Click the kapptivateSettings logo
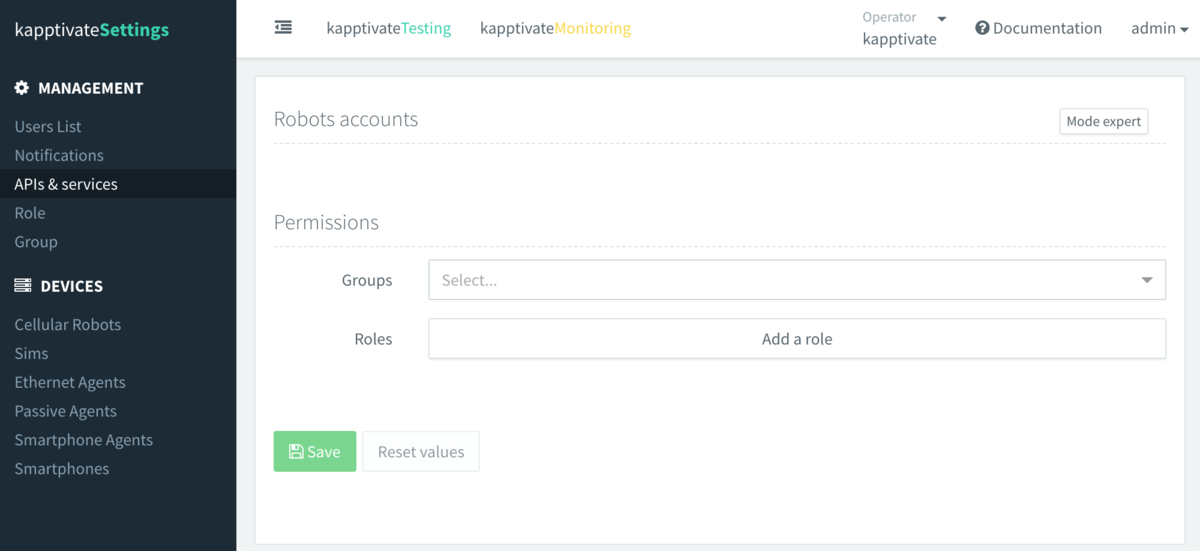 coord(92,30)
